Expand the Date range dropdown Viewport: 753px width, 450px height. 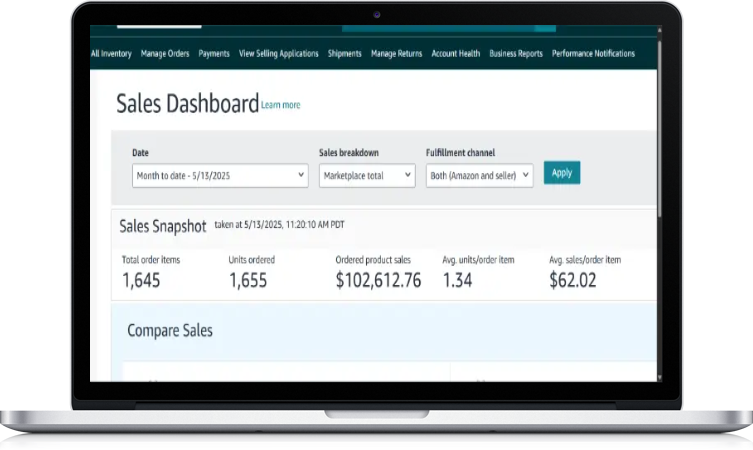click(x=220, y=175)
